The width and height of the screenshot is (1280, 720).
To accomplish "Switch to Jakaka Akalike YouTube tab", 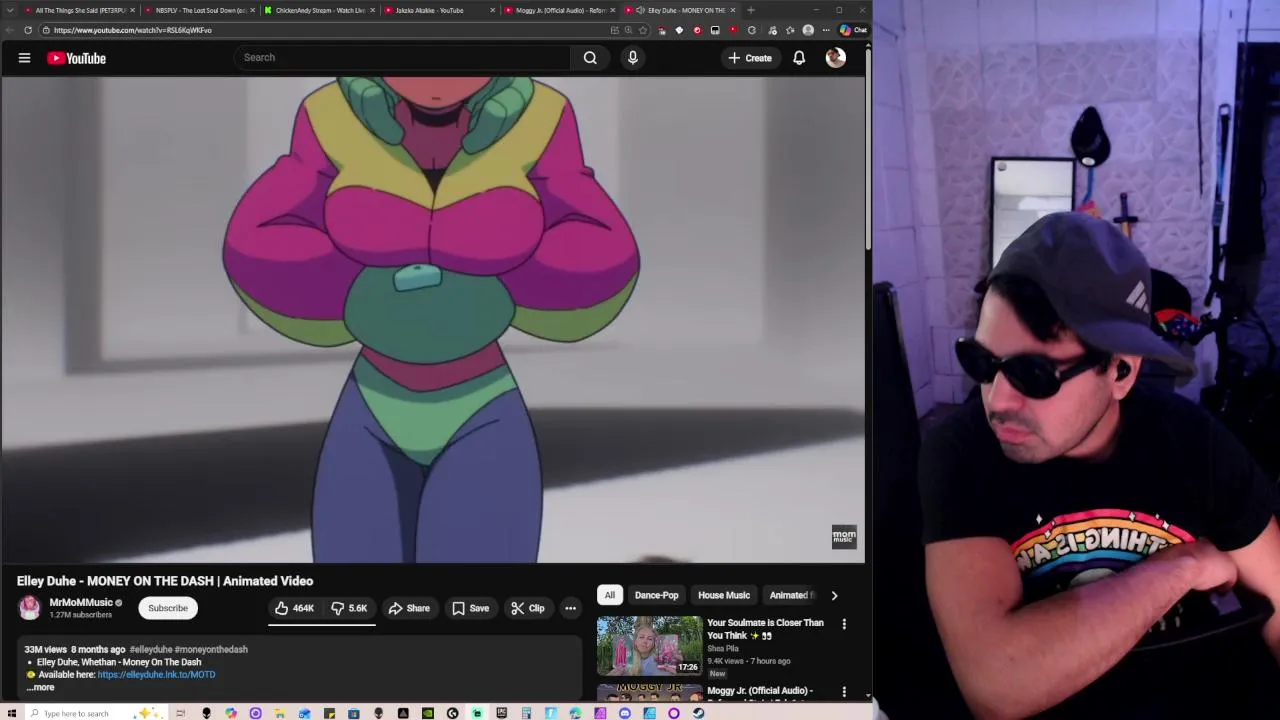I will coord(440,10).
